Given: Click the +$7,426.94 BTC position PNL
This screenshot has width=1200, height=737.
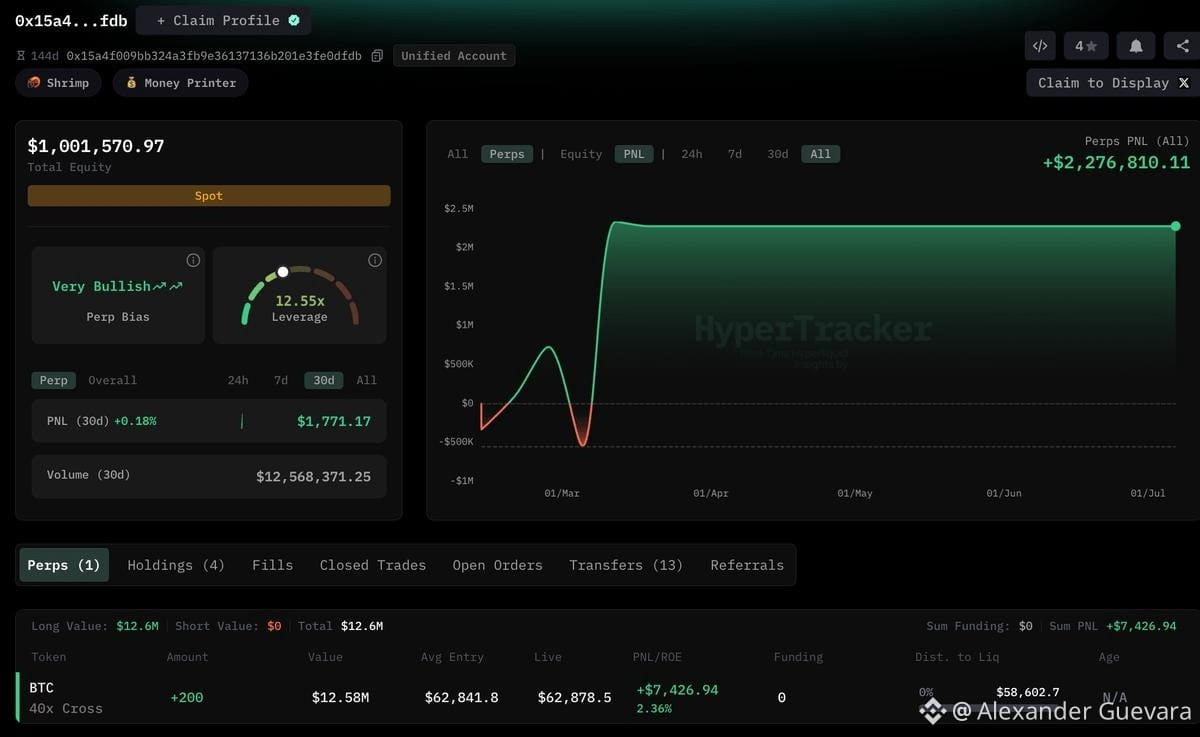Looking at the screenshot, I should click(x=677, y=690).
